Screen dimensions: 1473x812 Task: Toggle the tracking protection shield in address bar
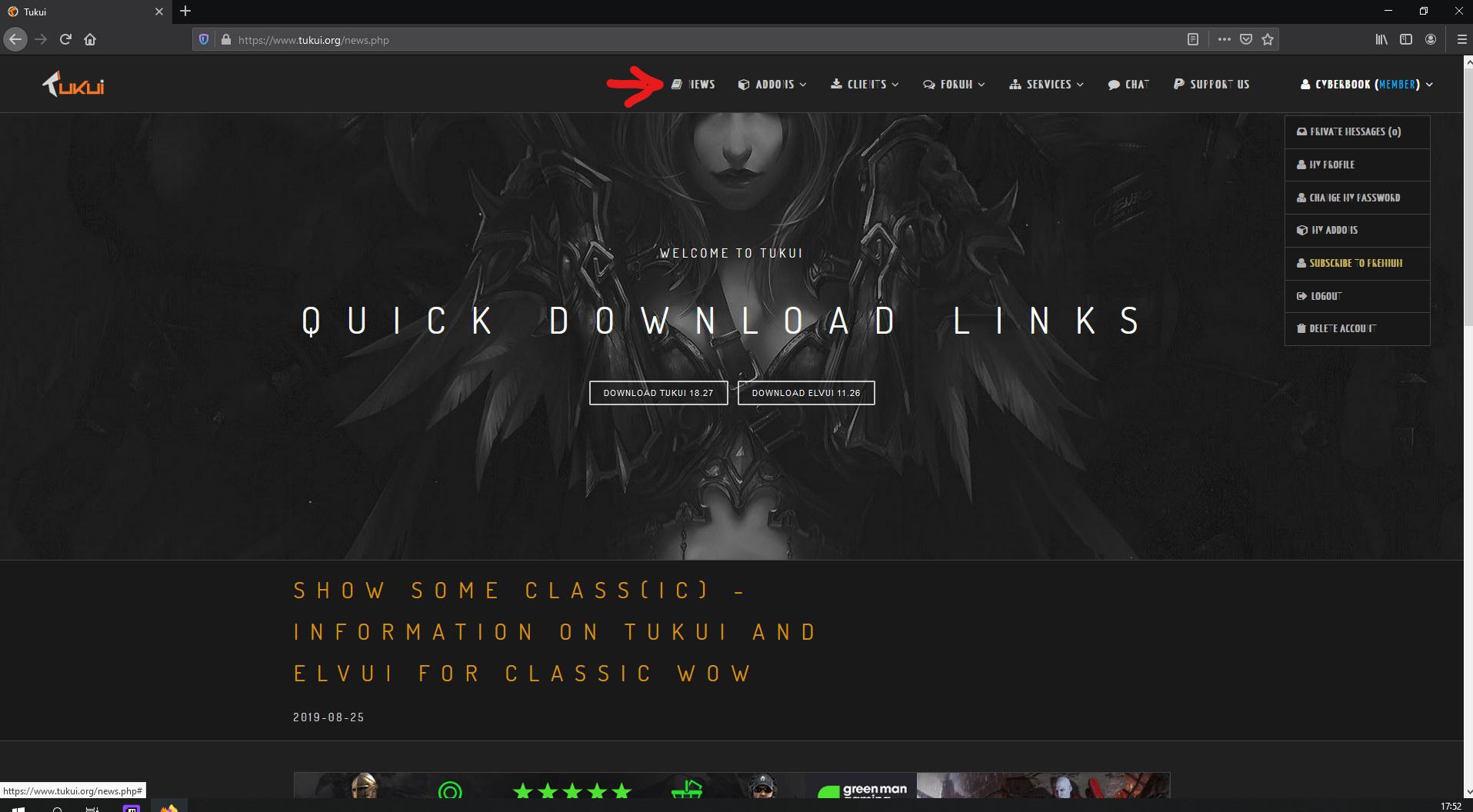(x=202, y=39)
